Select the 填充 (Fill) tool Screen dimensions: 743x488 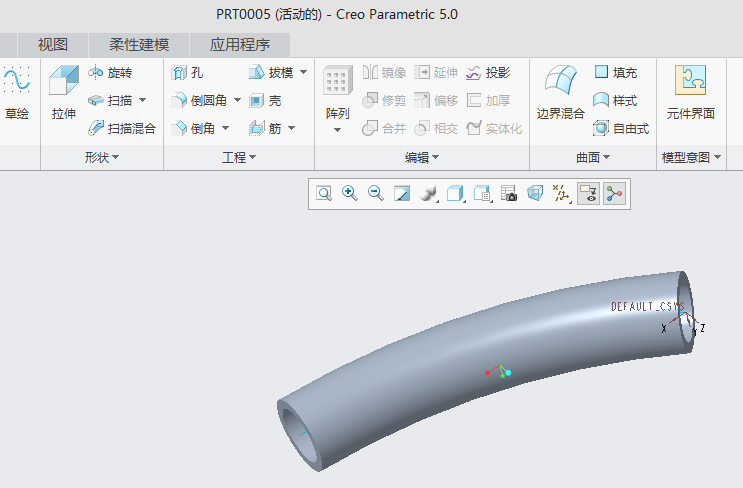[615, 72]
